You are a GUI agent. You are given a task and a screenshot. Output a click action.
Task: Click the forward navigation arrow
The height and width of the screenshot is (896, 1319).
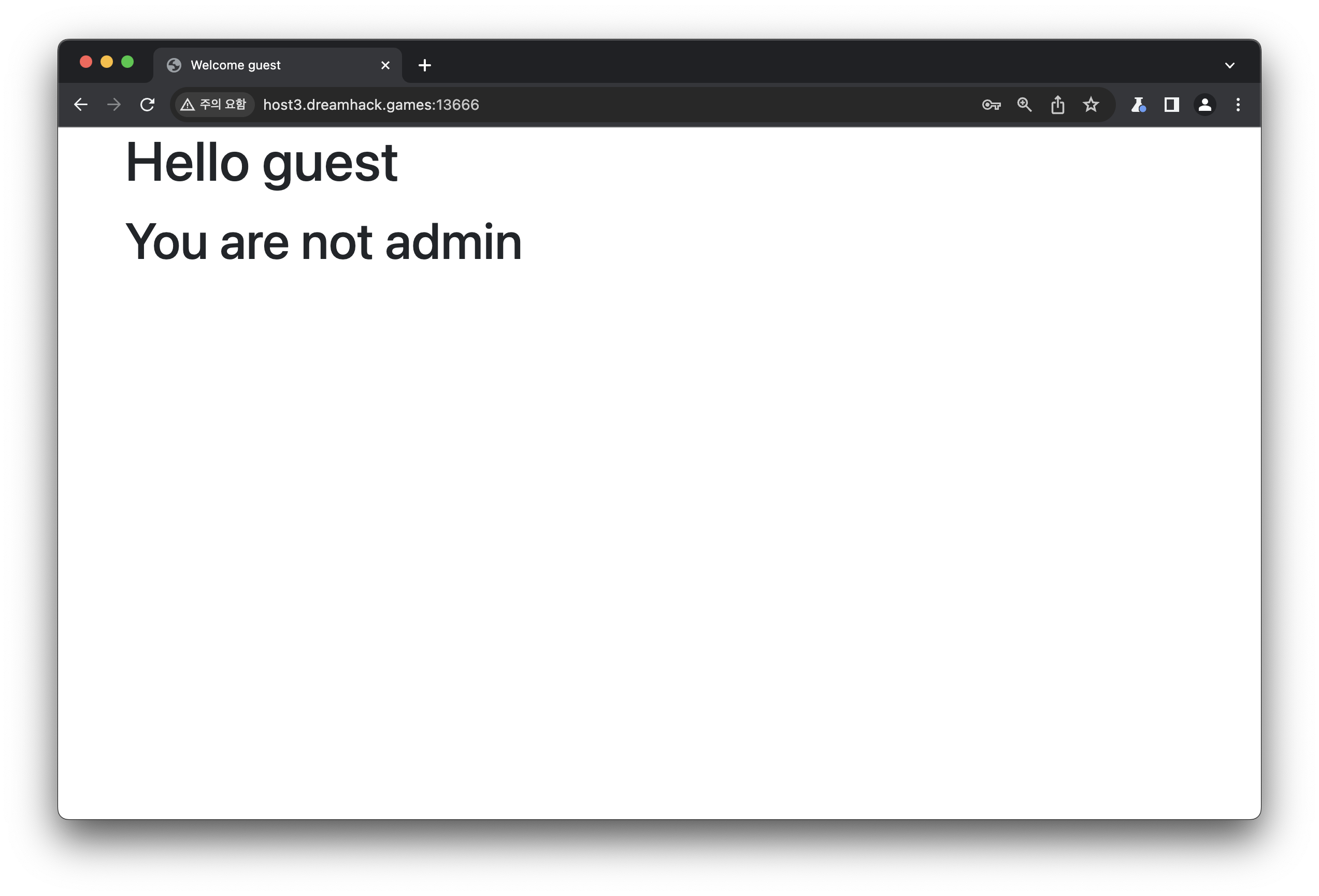pyautogui.click(x=114, y=105)
